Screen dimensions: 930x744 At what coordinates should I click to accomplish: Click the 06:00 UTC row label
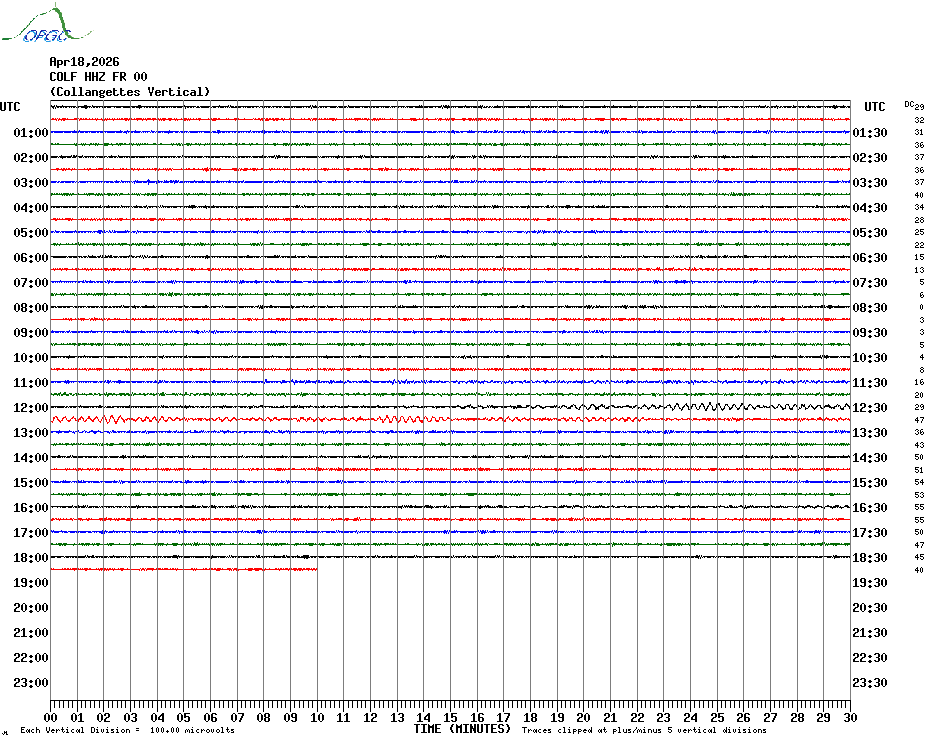coord(31,257)
